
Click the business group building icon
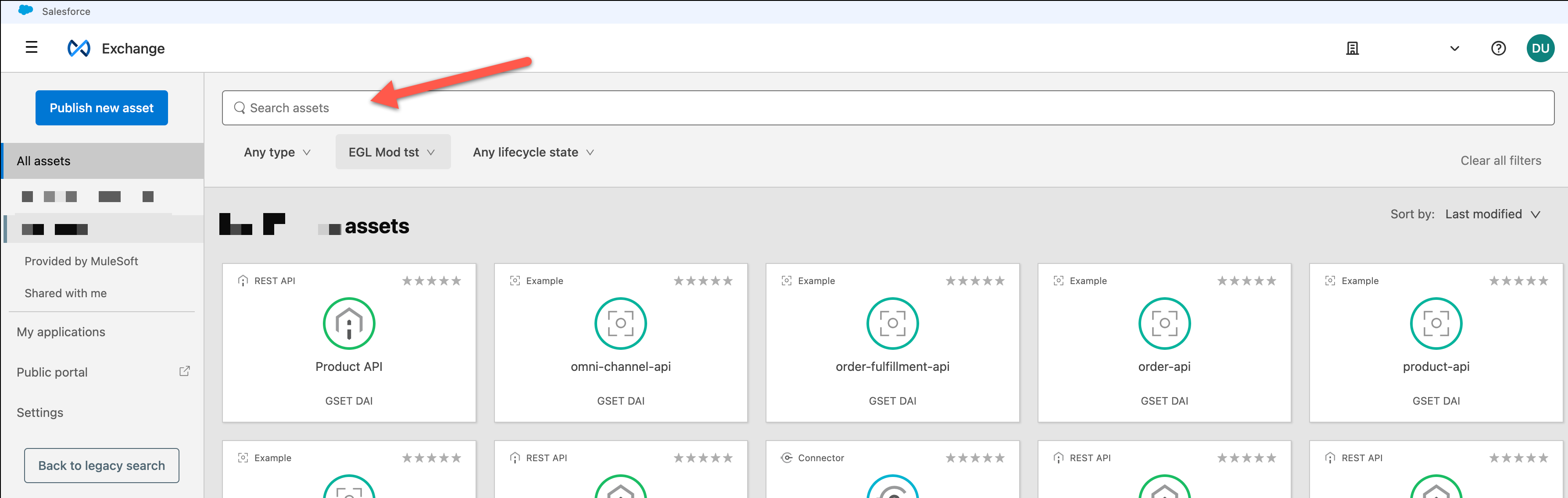(1352, 49)
